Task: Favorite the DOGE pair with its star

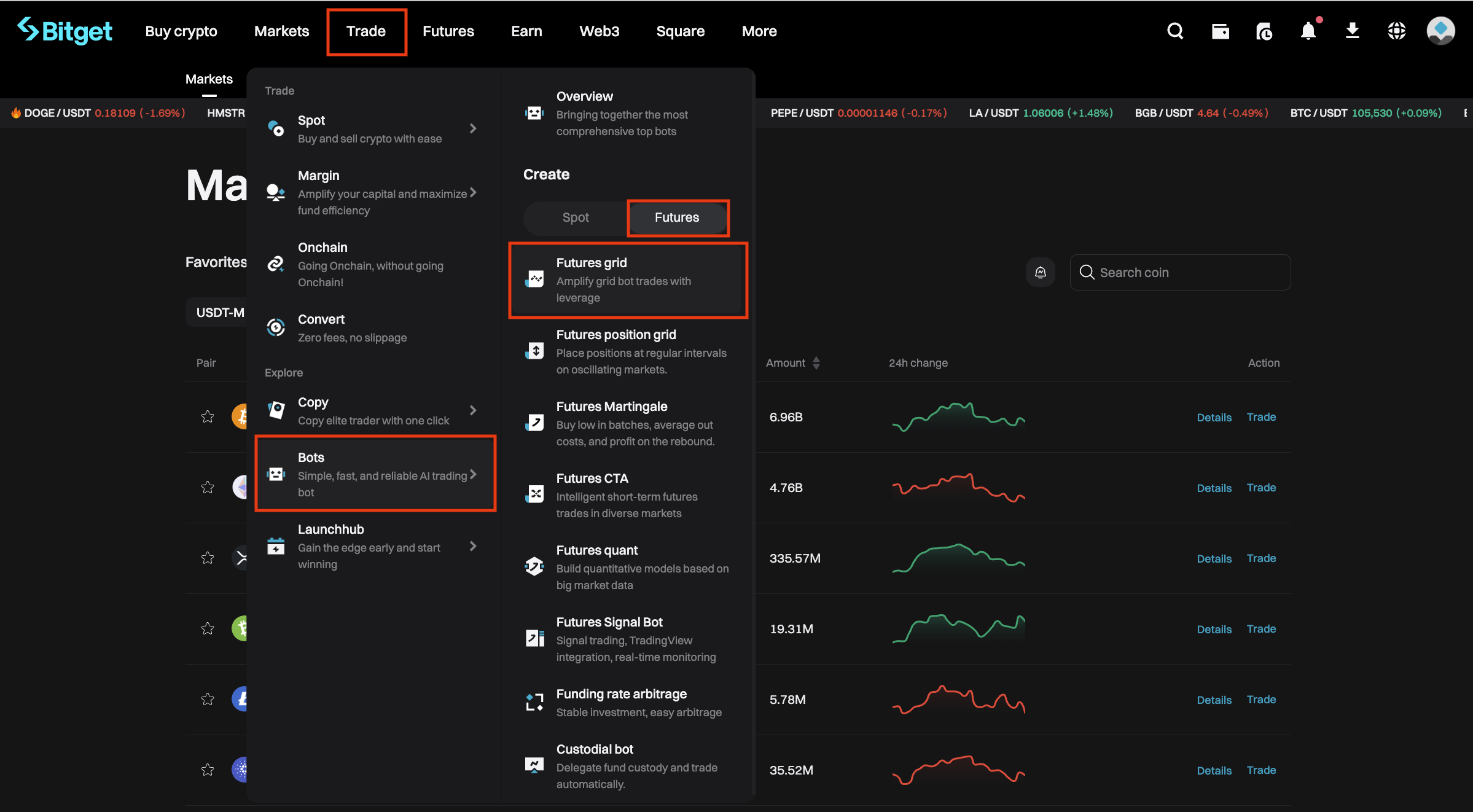Action: pyautogui.click(x=208, y=417)
